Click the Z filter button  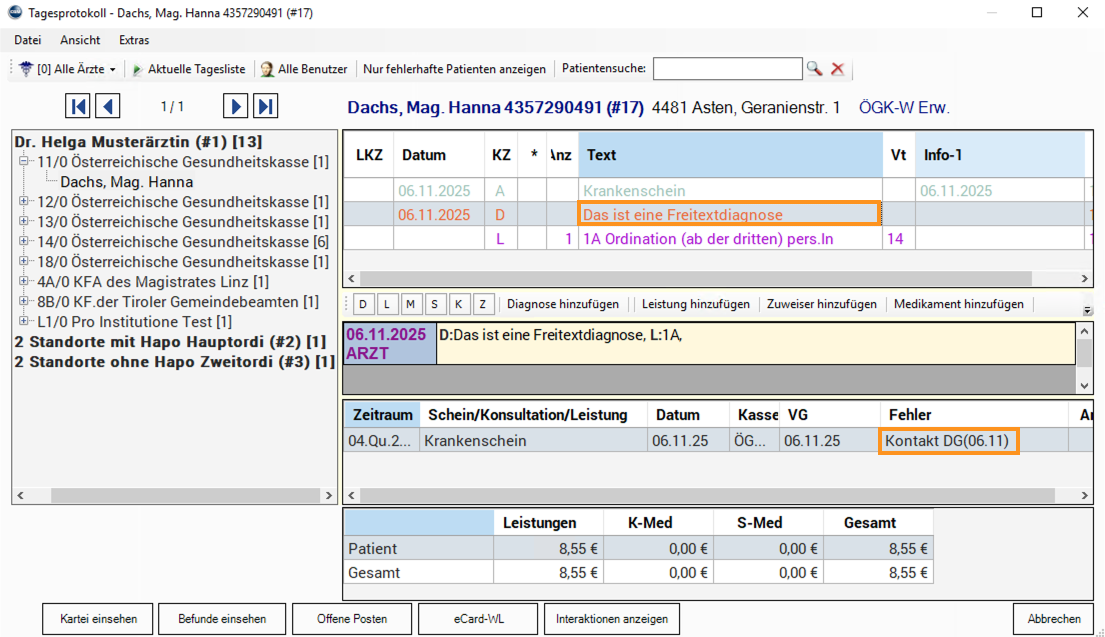(483, 304)
